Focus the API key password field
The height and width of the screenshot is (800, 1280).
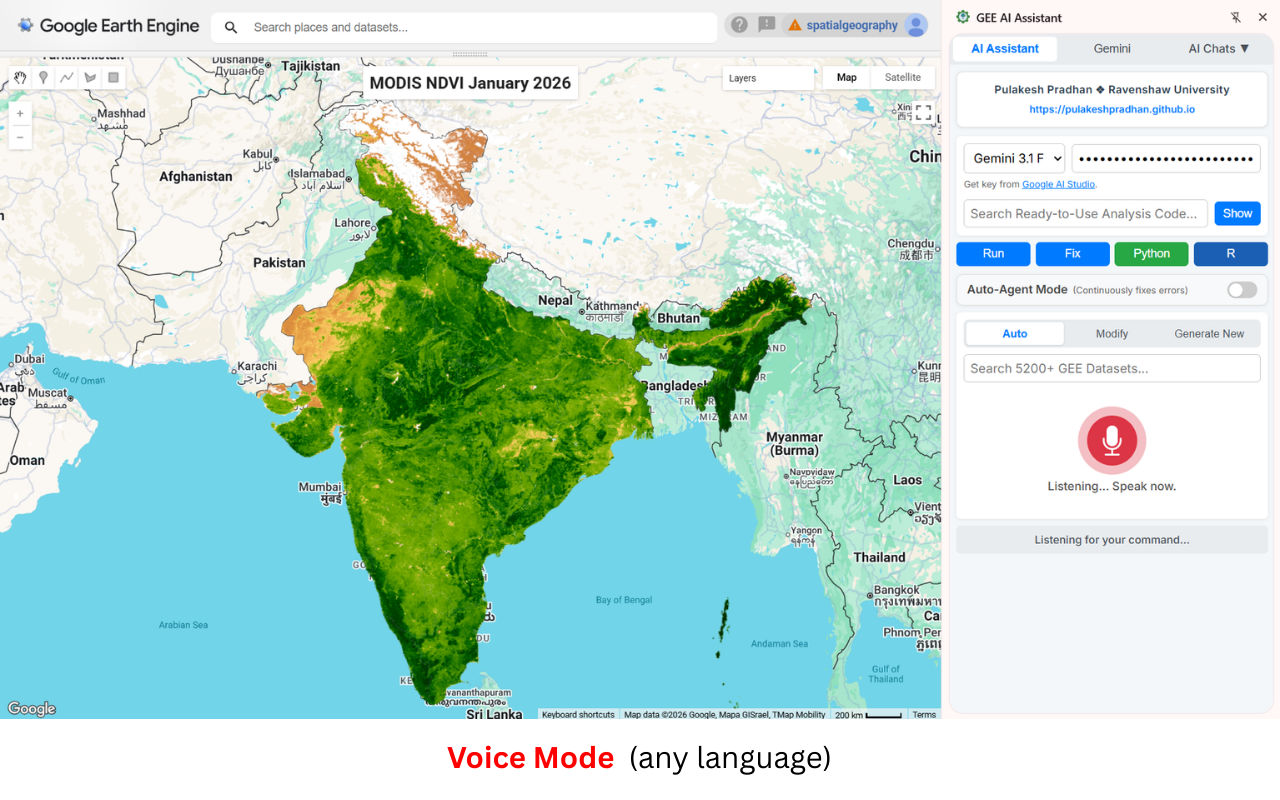1166,158
